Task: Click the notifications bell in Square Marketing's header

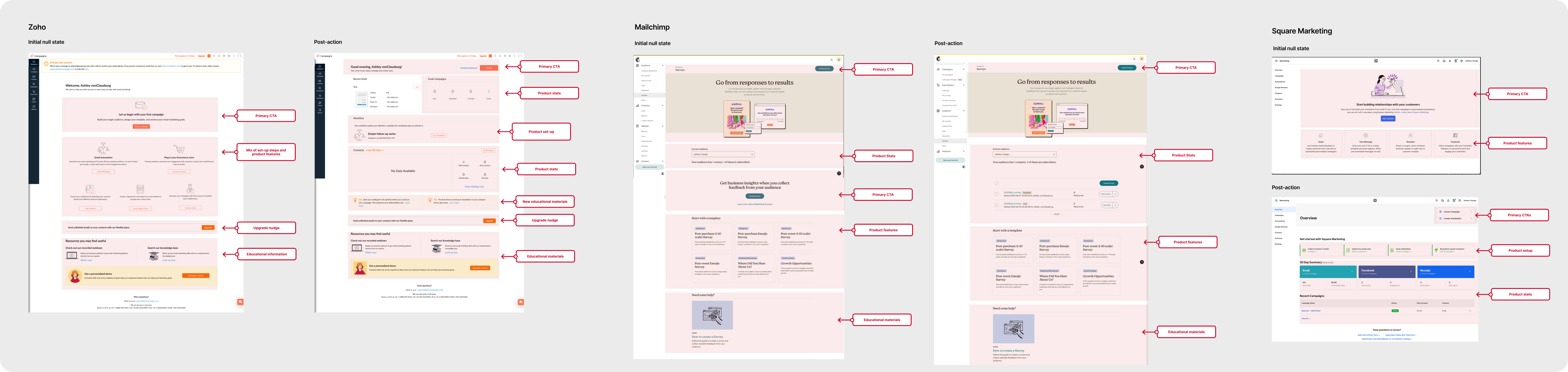Action: [x=1450, y=61]
